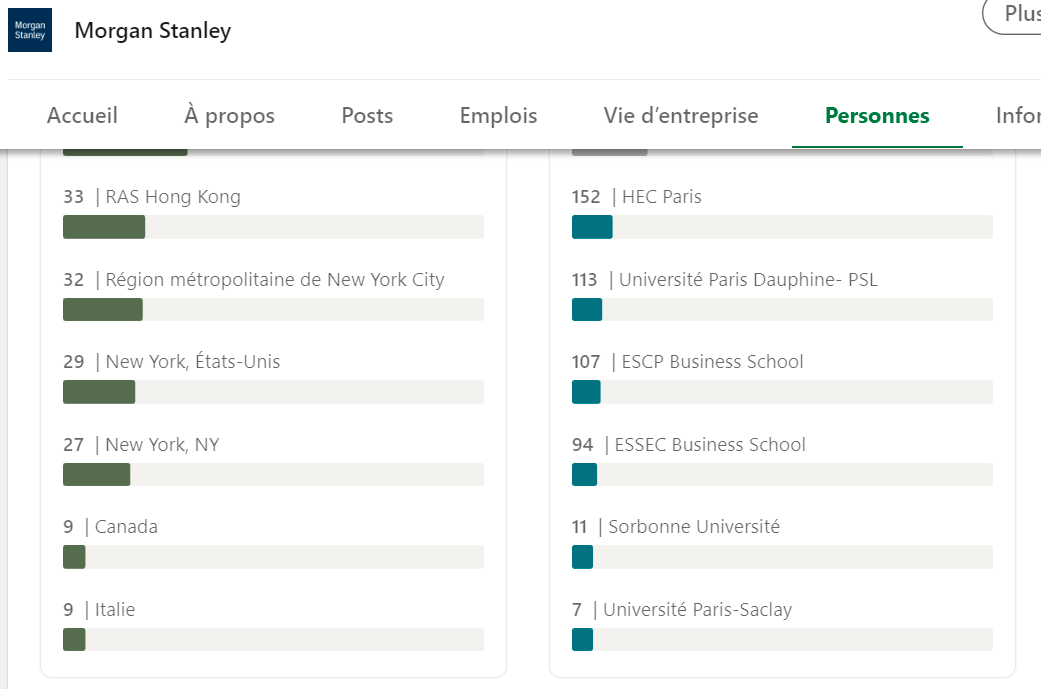Select the Personnes tab
Screen dimensions: 1041x689
point(877,115)
